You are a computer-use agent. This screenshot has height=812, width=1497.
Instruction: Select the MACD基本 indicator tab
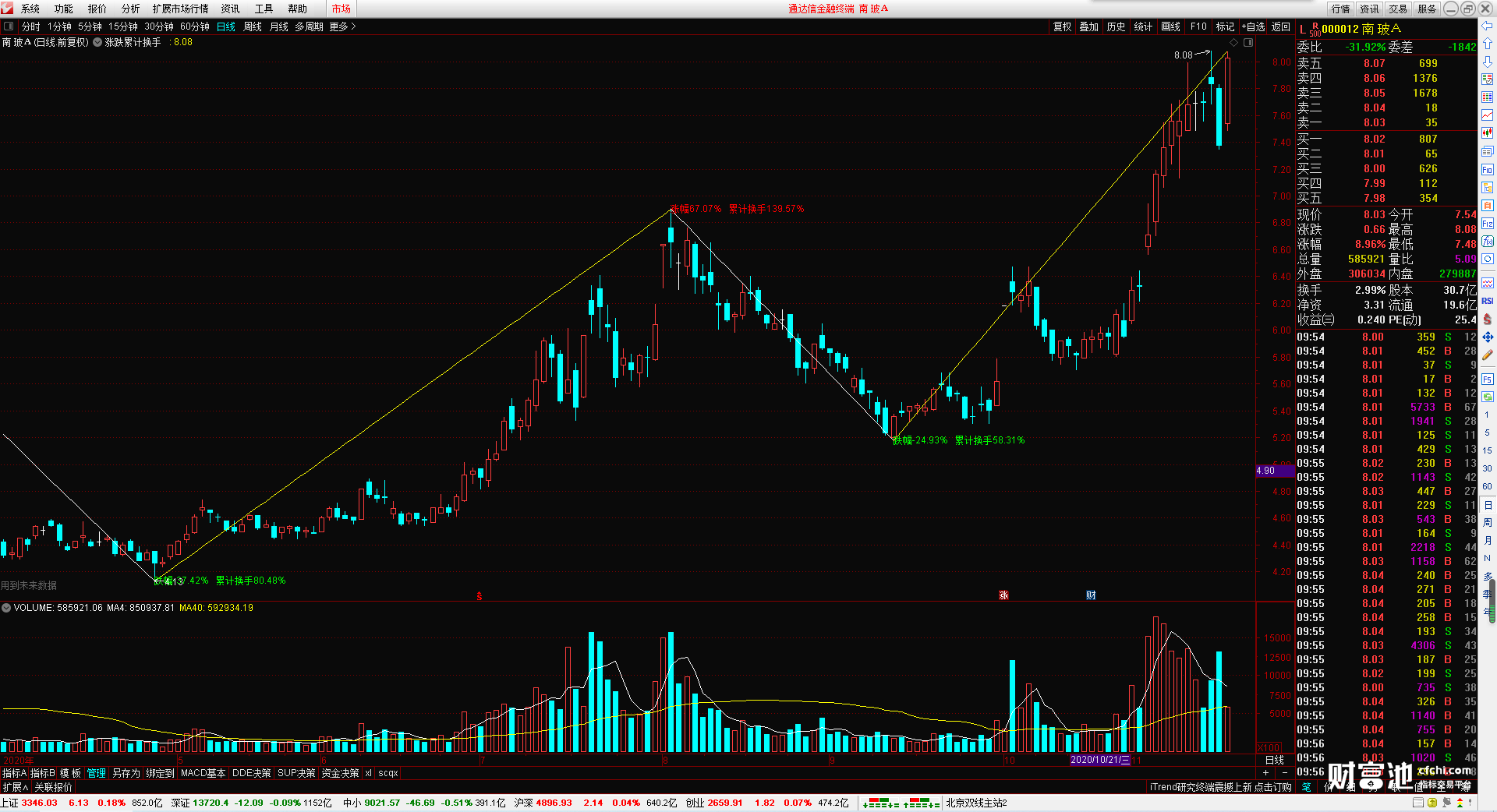tap(203, 773)
